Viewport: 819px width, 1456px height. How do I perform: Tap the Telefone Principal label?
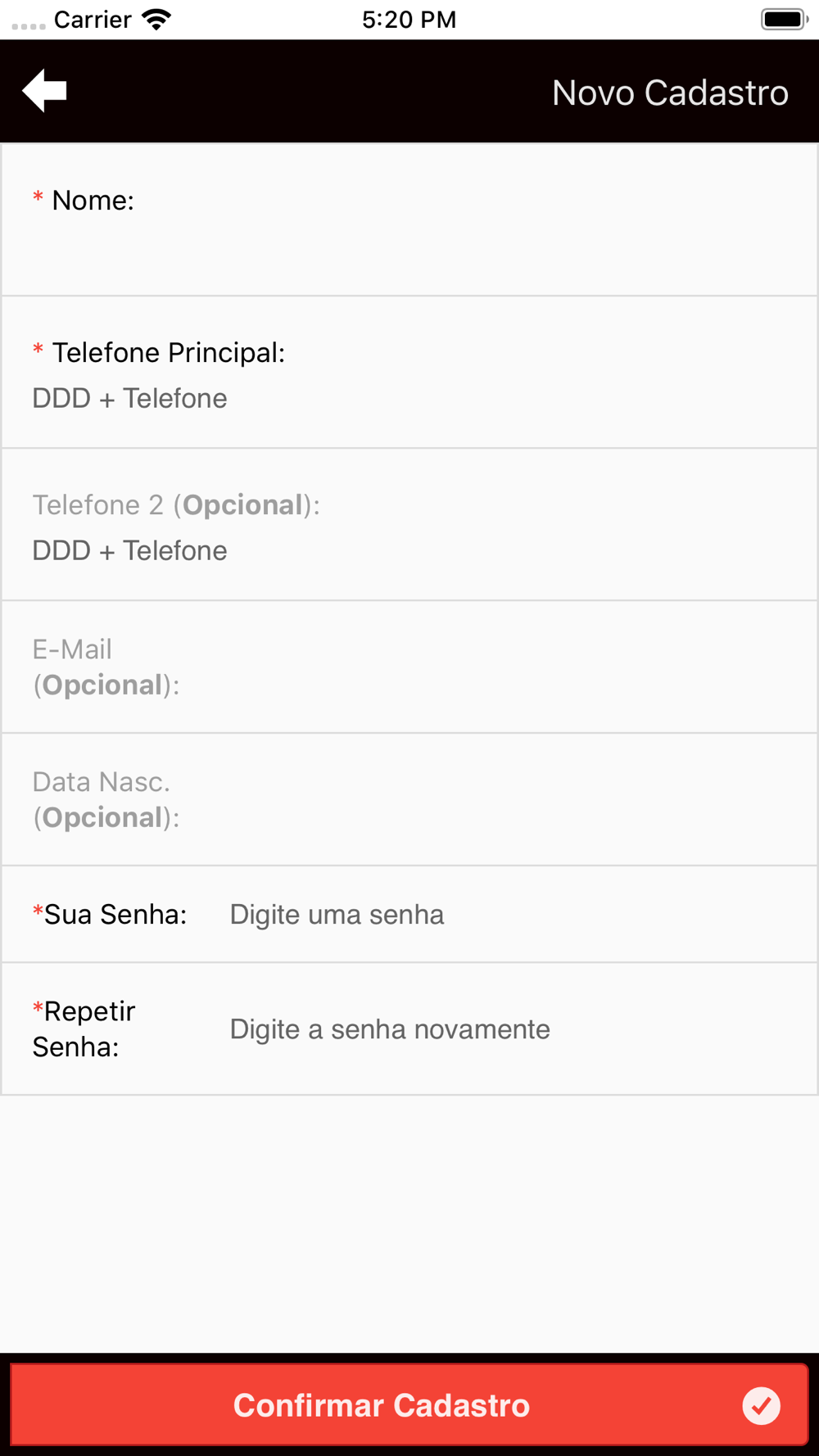[x=169, y=353]
